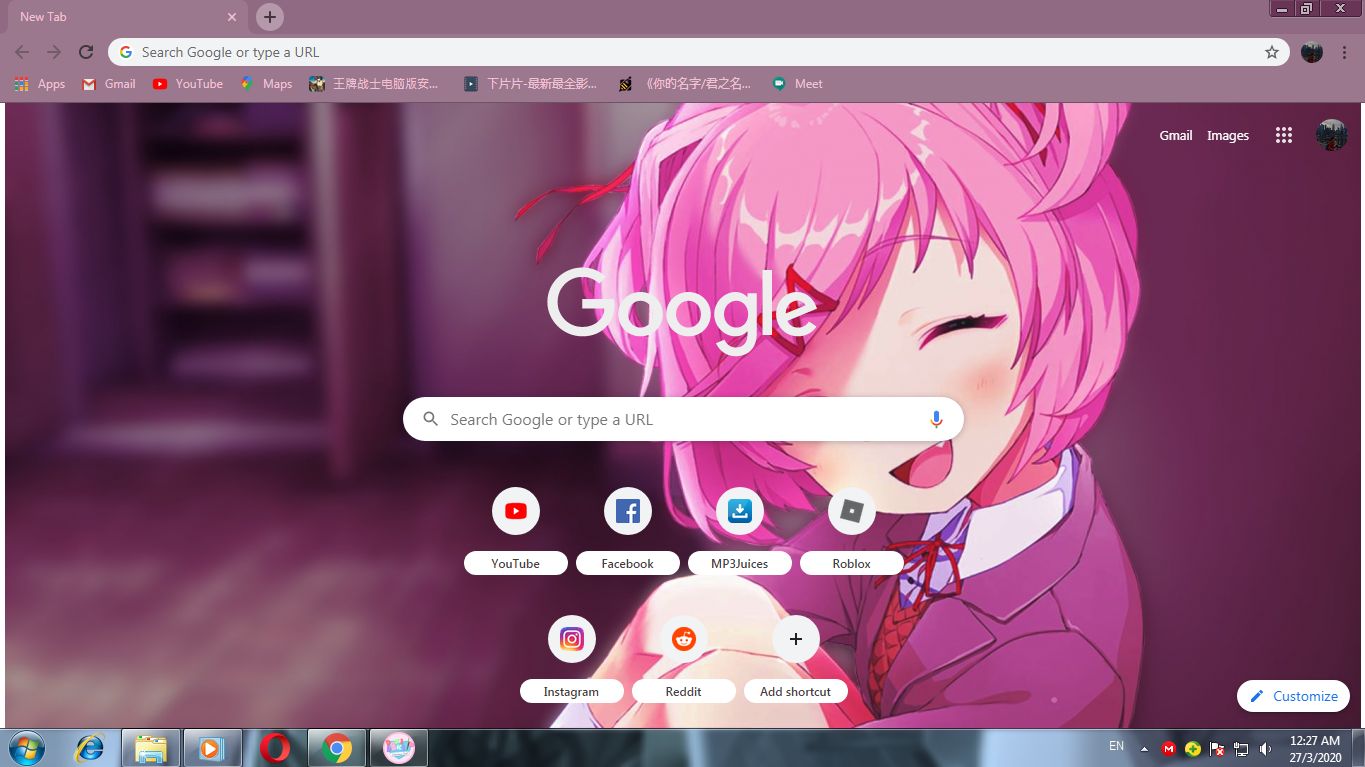Start a voice search with the microphone icon
The image size is (1365, 767).
[936, 418]
